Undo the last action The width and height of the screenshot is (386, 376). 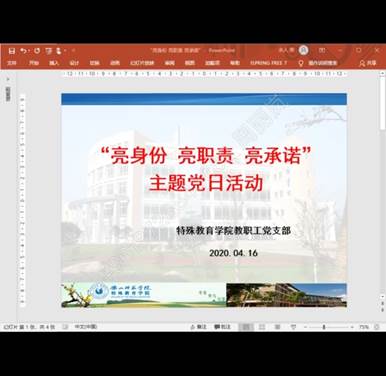coord(23,51)
